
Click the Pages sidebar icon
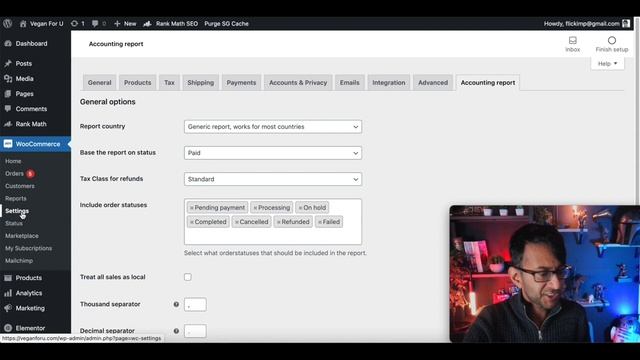point(8,93)
